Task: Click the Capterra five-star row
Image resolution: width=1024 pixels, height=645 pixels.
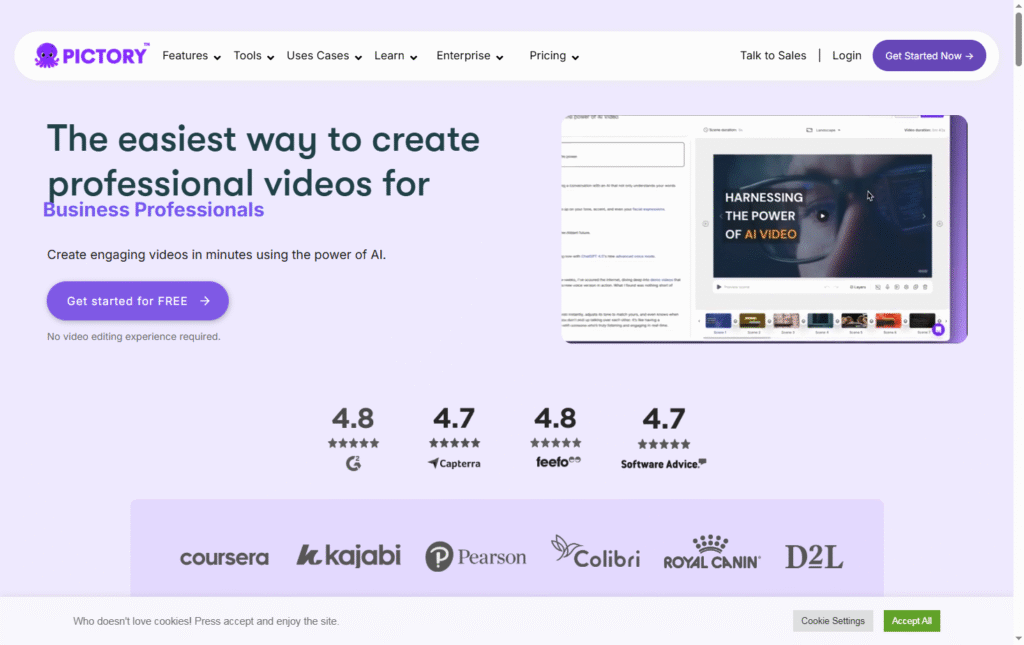Action: [455, 443]
